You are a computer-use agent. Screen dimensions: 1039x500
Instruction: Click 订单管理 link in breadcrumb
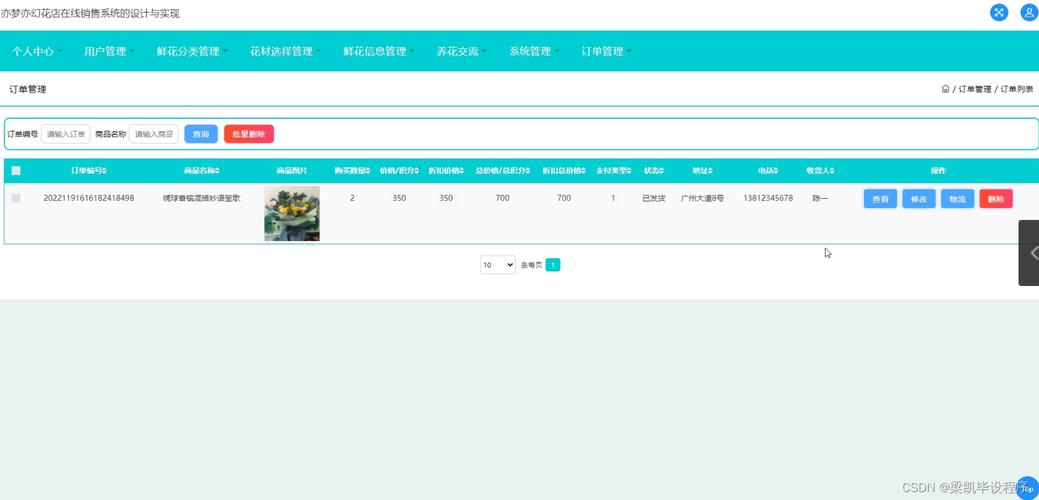(x=975, y=89)
